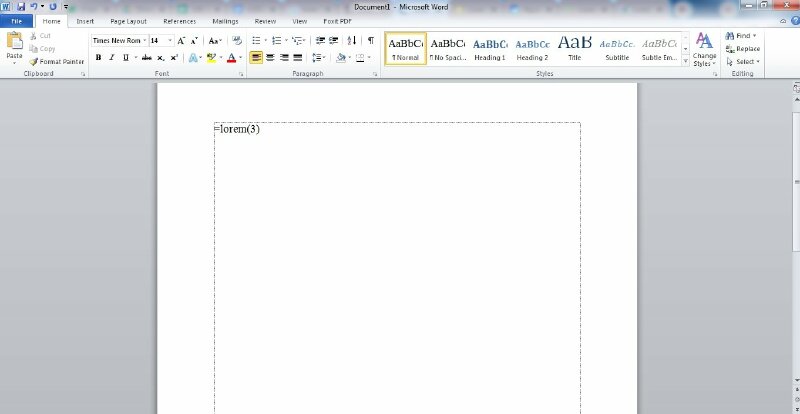Click the Increase Indent icon
800x414 pixels.
pos(334,40)
